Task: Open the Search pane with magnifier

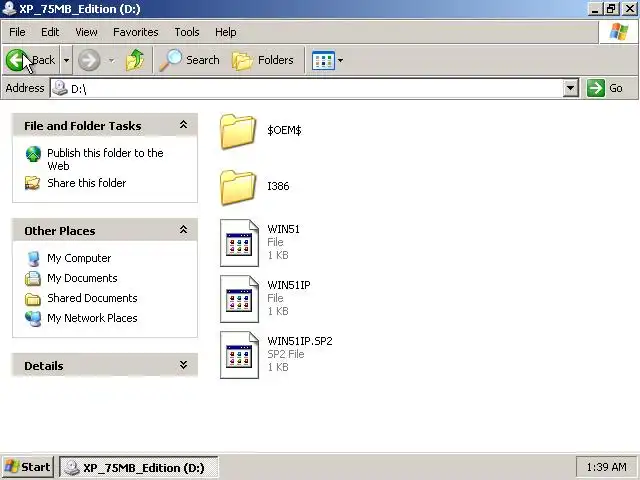Action: tap(189, 60)
